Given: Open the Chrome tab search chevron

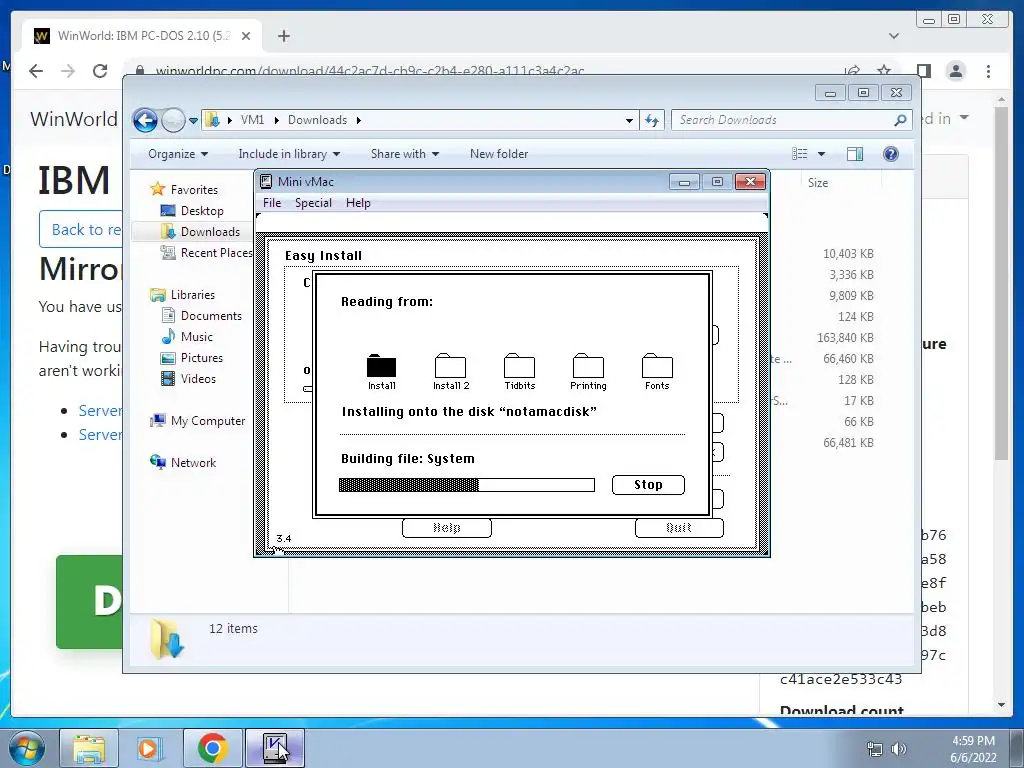Looking at the screenshot, I should tap(894, 36).
